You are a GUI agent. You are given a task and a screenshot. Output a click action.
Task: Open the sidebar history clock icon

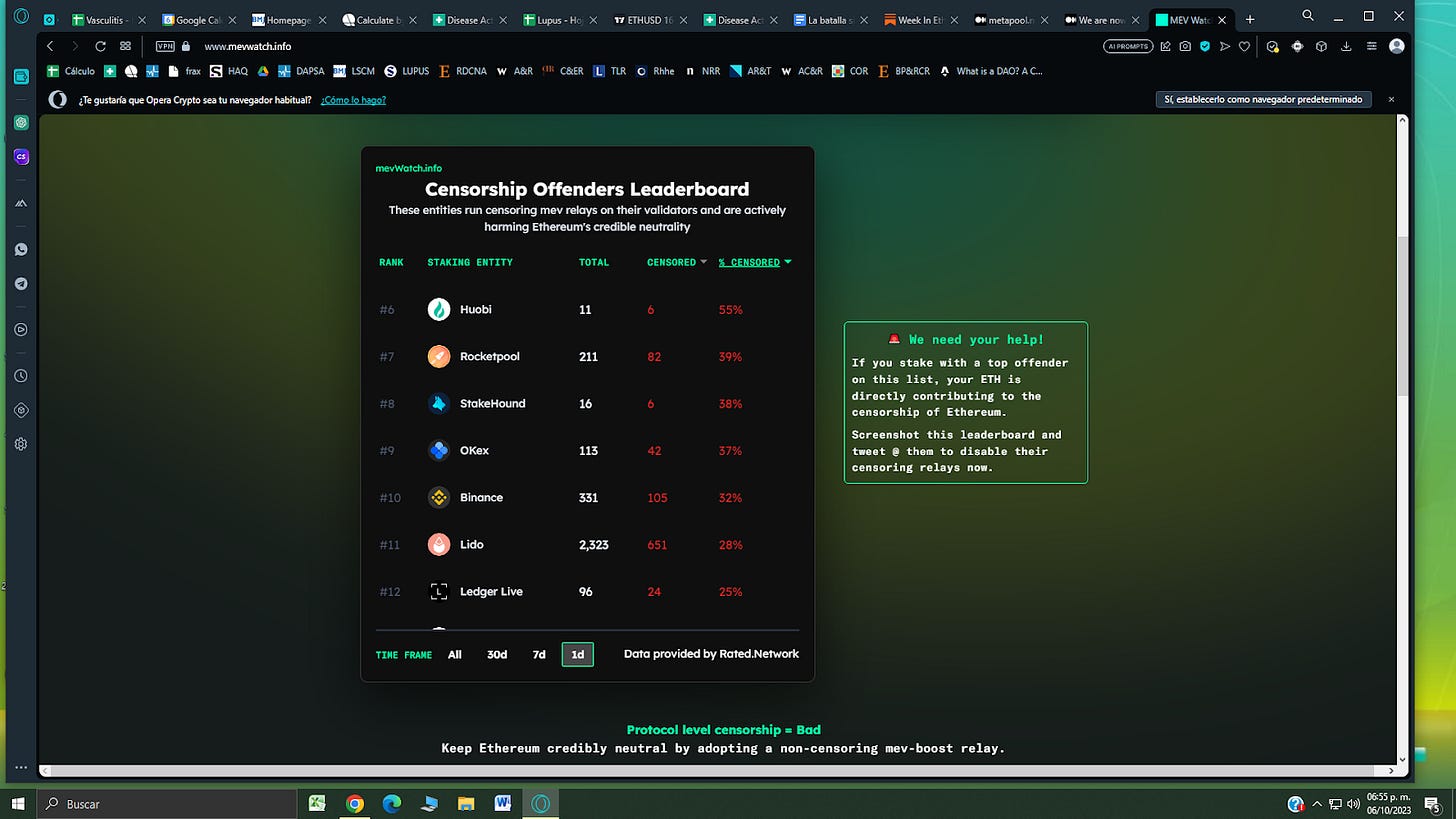point(21,376)
